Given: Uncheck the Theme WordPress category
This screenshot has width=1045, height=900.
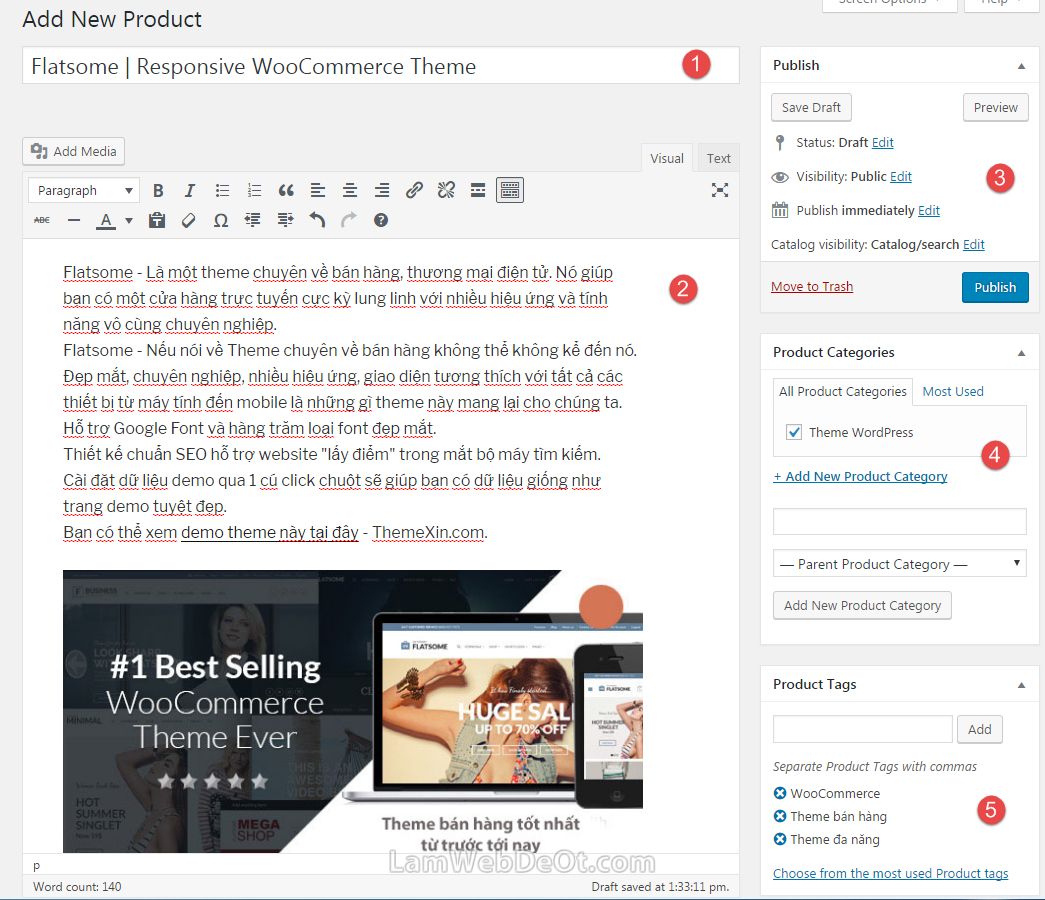Looking at the screenshot, I should click(794, 432).
